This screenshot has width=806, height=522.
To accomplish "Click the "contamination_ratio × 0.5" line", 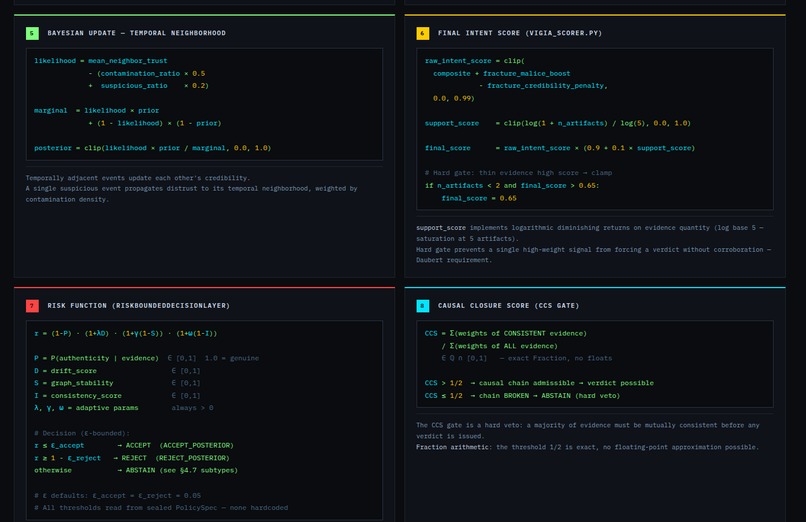I will [147, 73].
